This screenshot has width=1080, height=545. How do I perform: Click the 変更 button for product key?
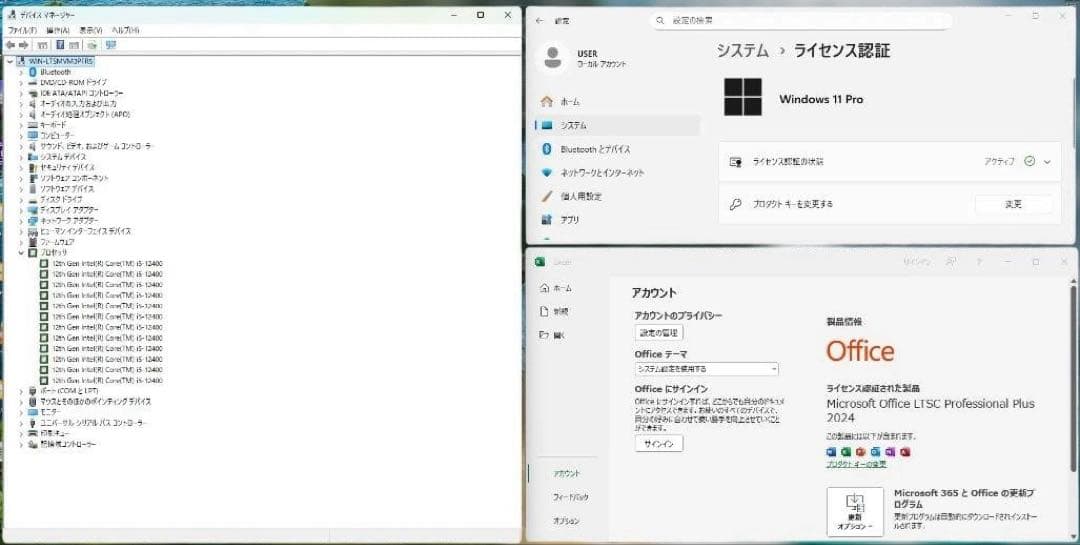point(1013,204)
